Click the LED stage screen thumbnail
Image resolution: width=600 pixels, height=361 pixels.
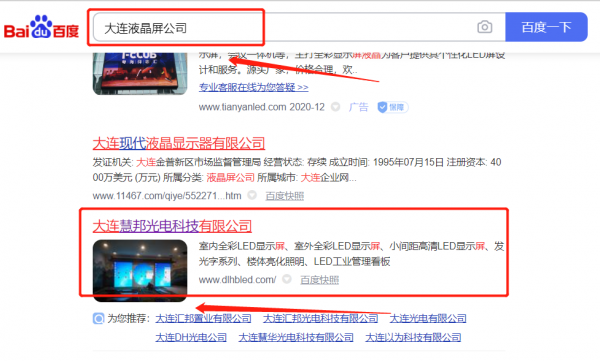coord(140,271)
